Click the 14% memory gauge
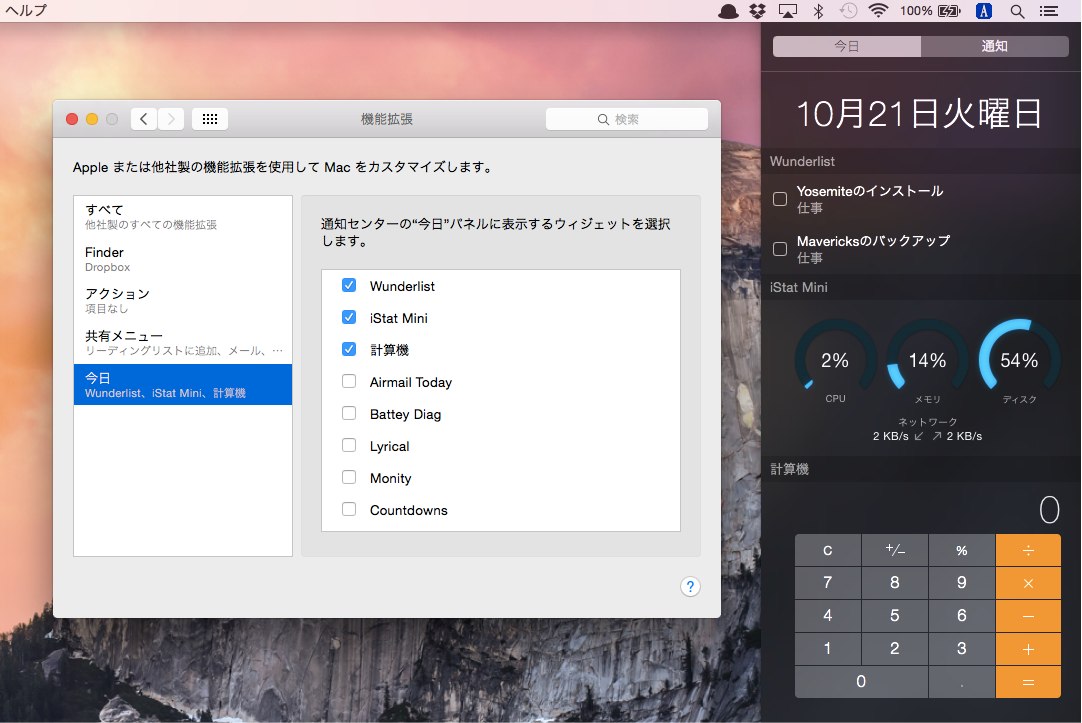1082x723 pixels. [927, 362]
